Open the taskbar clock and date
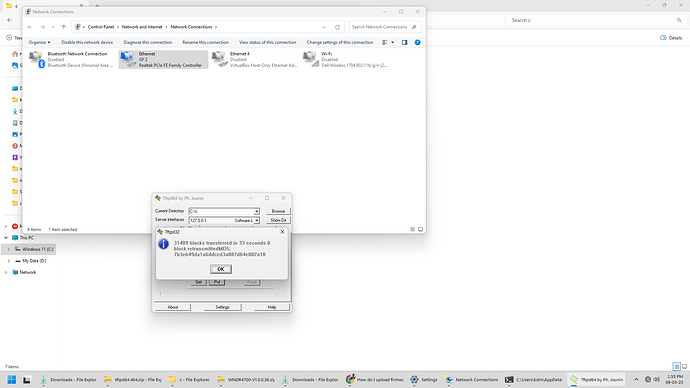 675,379
